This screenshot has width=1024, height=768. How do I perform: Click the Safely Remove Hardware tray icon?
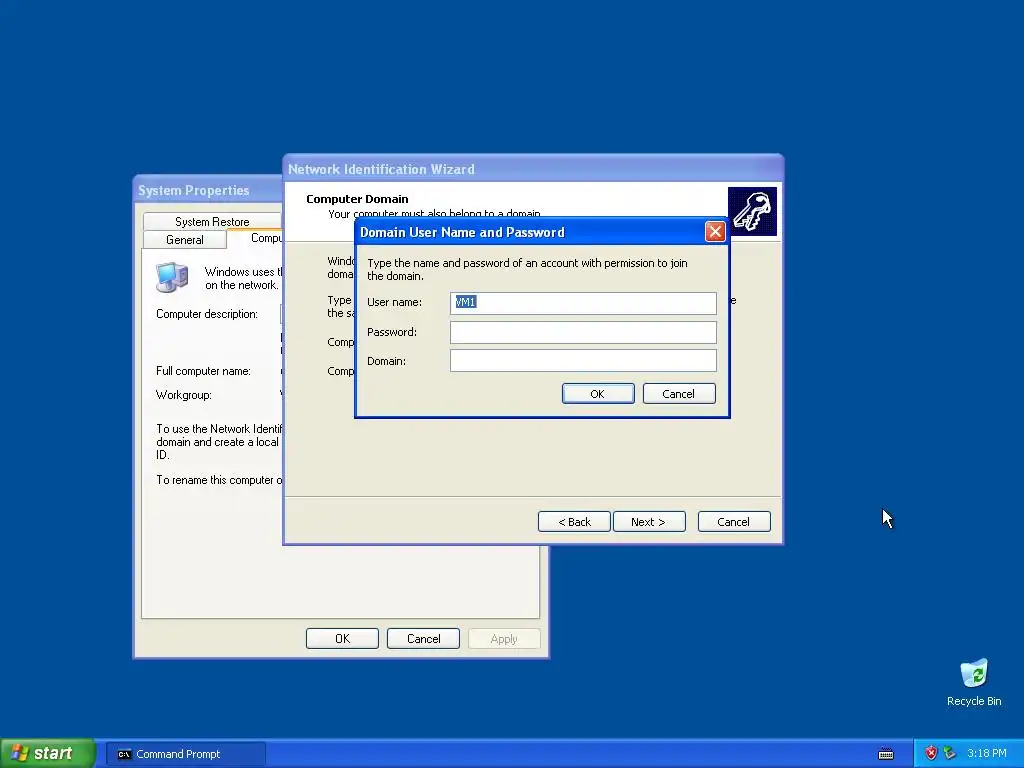pos(950,754)
